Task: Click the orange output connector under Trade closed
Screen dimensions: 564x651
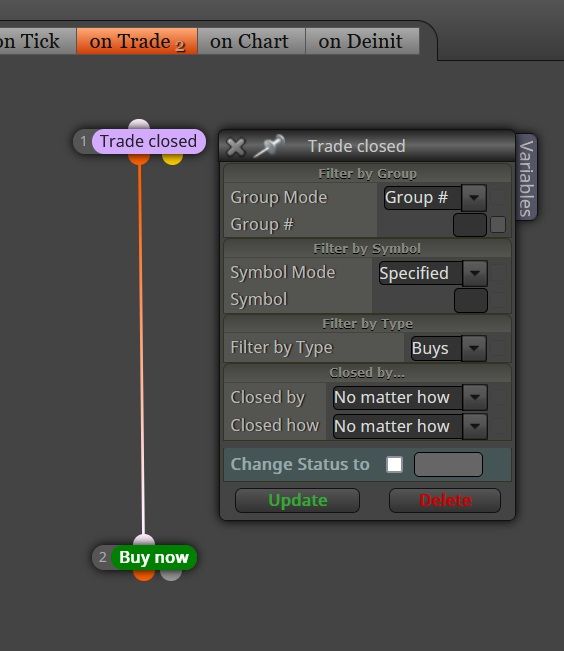Action: coord(139,159)
